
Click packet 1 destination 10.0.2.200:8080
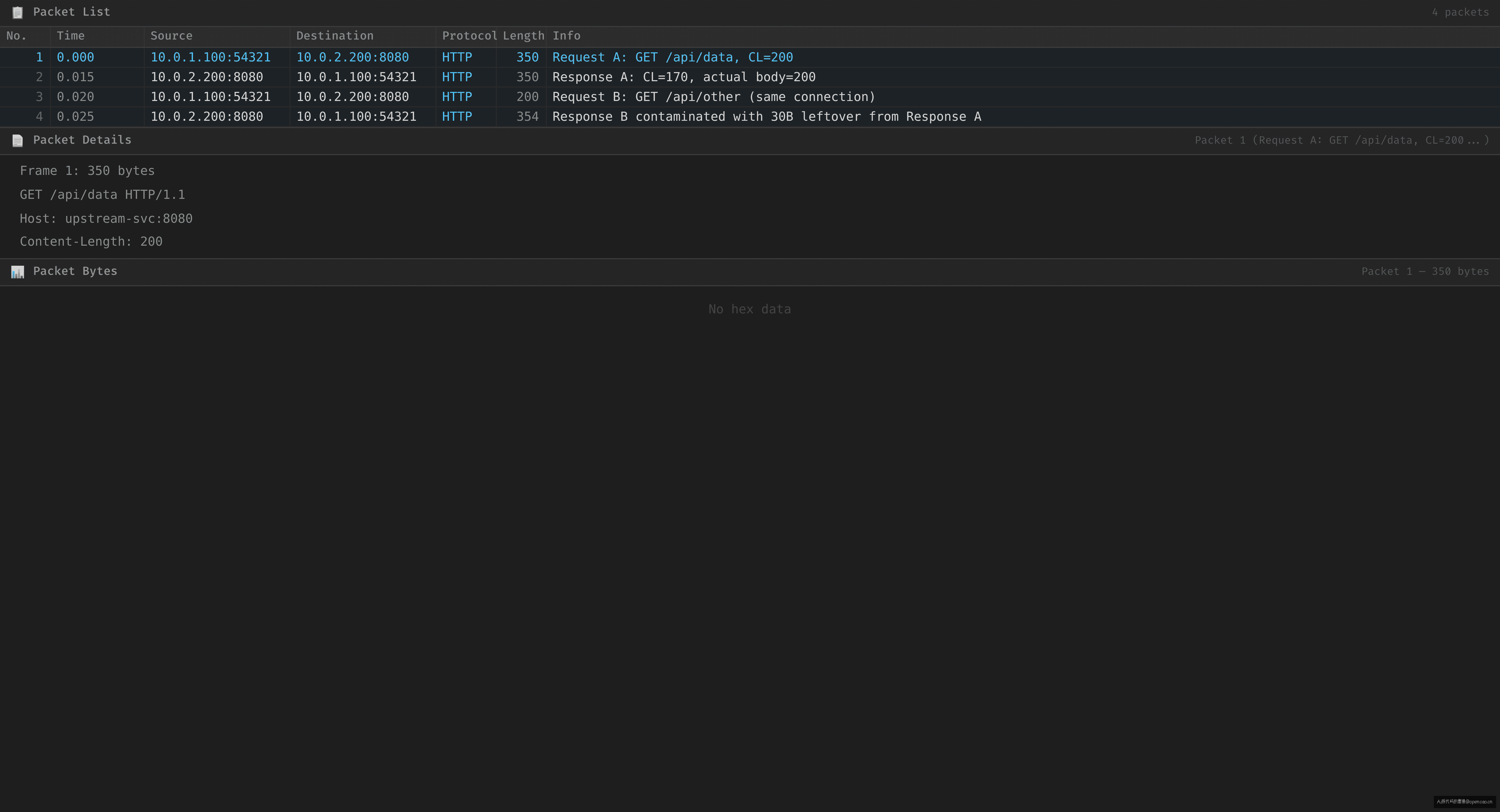352,58
